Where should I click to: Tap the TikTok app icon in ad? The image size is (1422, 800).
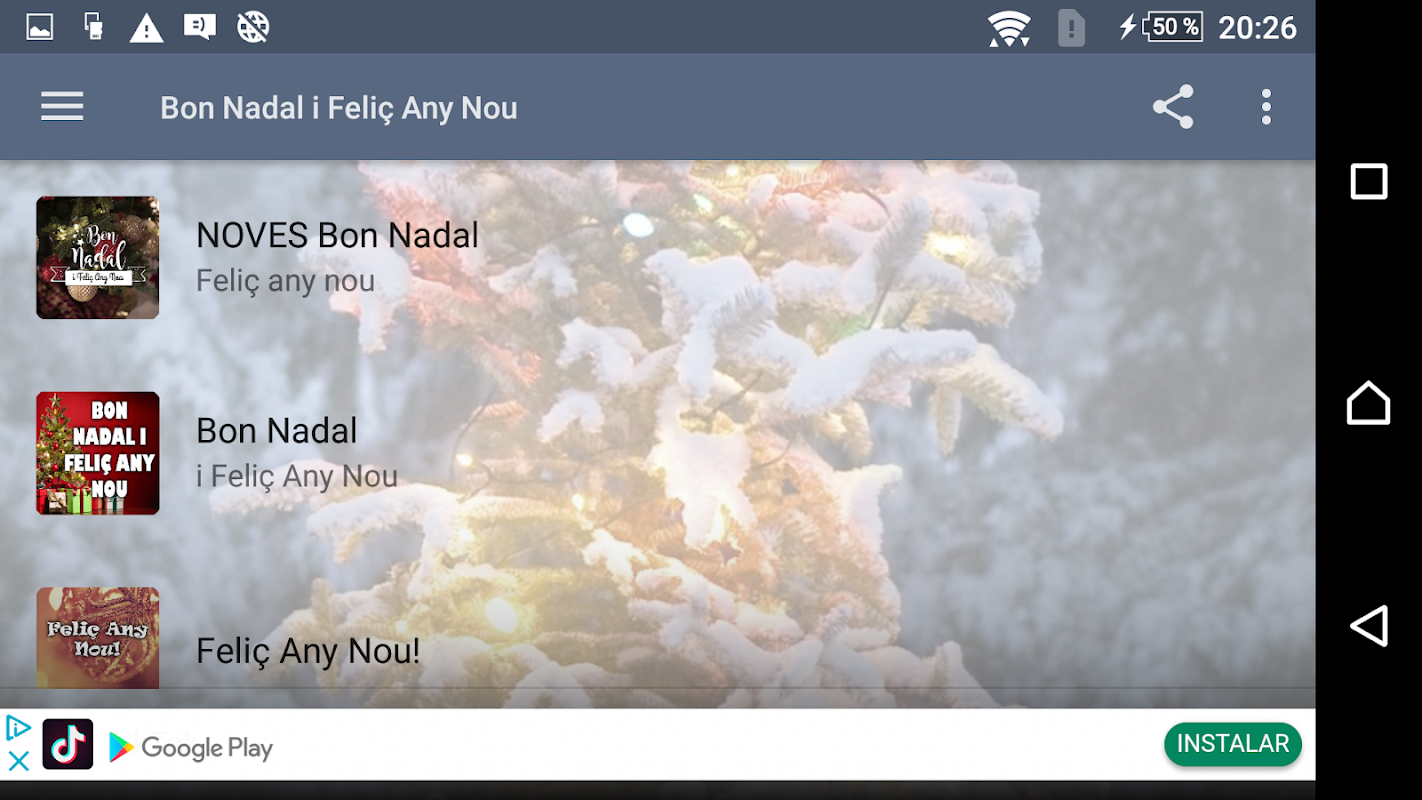pos(68,744)
